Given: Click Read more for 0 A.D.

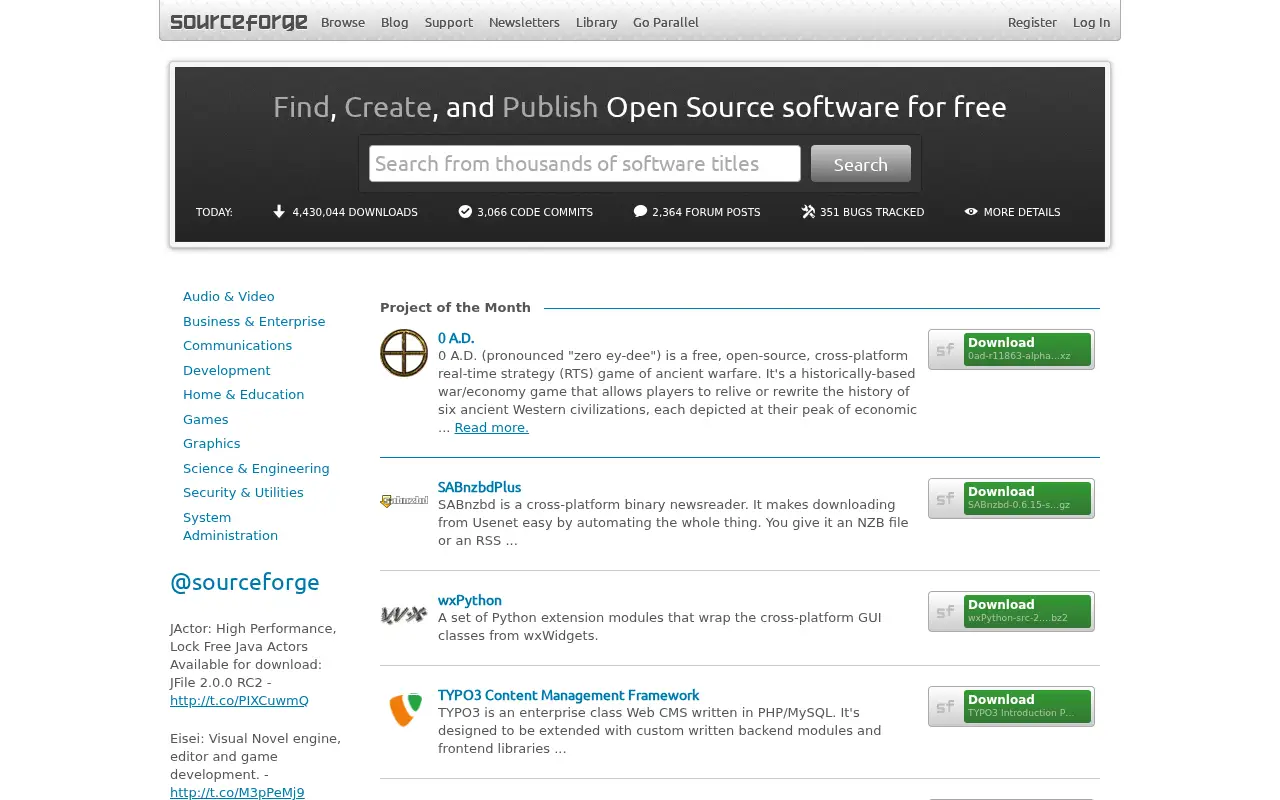Looking at the screenshot, I should point(491,428).
